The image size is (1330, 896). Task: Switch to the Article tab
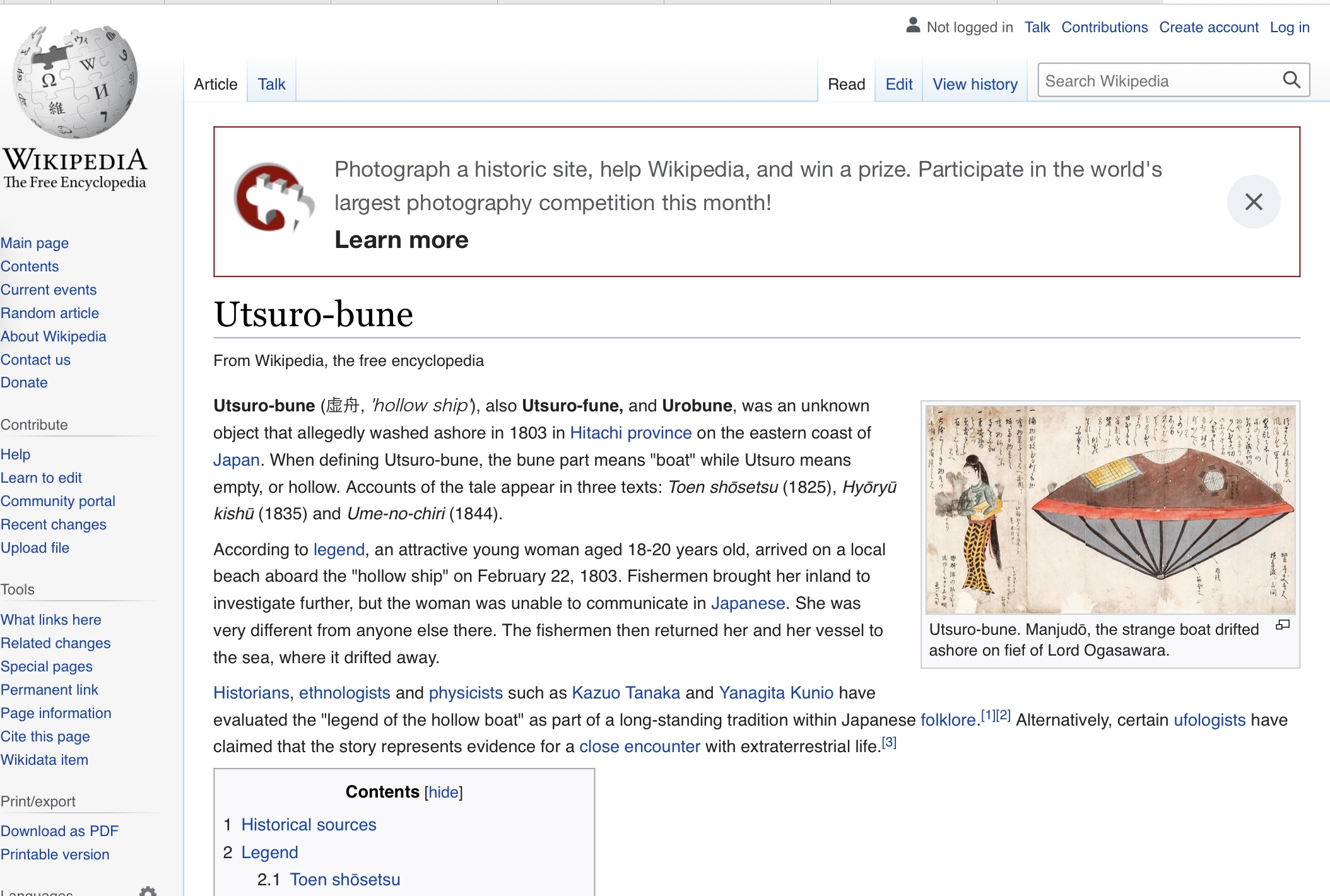pyautogui.click(x=216, y=84)
